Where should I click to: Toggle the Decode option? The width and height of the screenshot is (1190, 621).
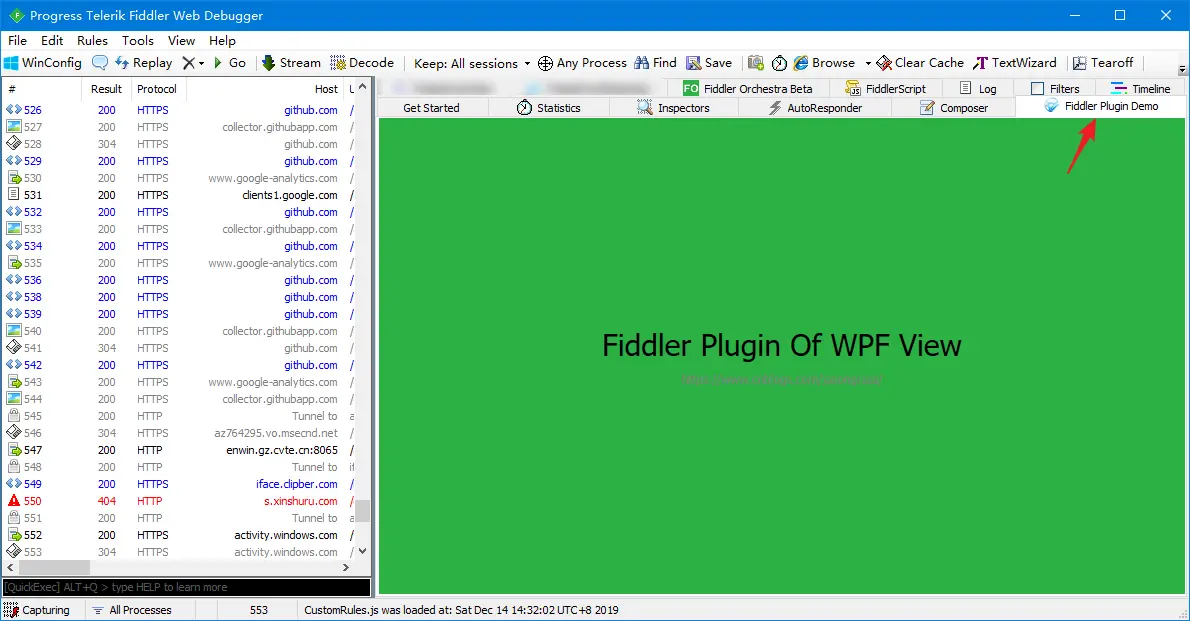(x=362, y=63)
